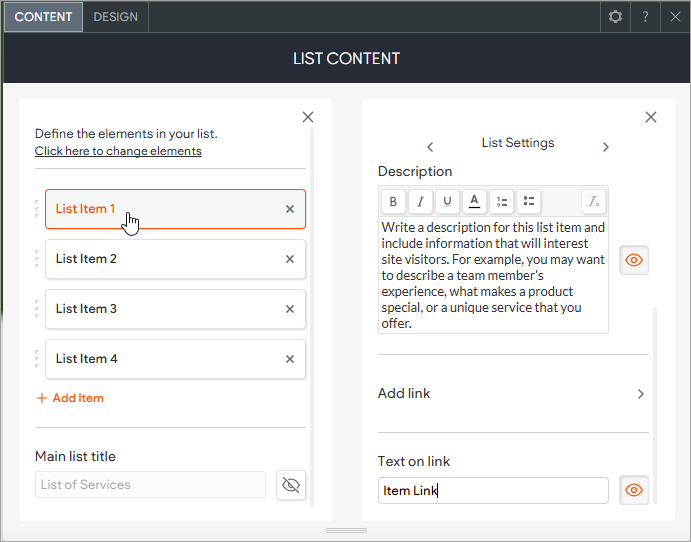Open the text color picker
This screenshot has height=542, width=691.
coord(475,202)
